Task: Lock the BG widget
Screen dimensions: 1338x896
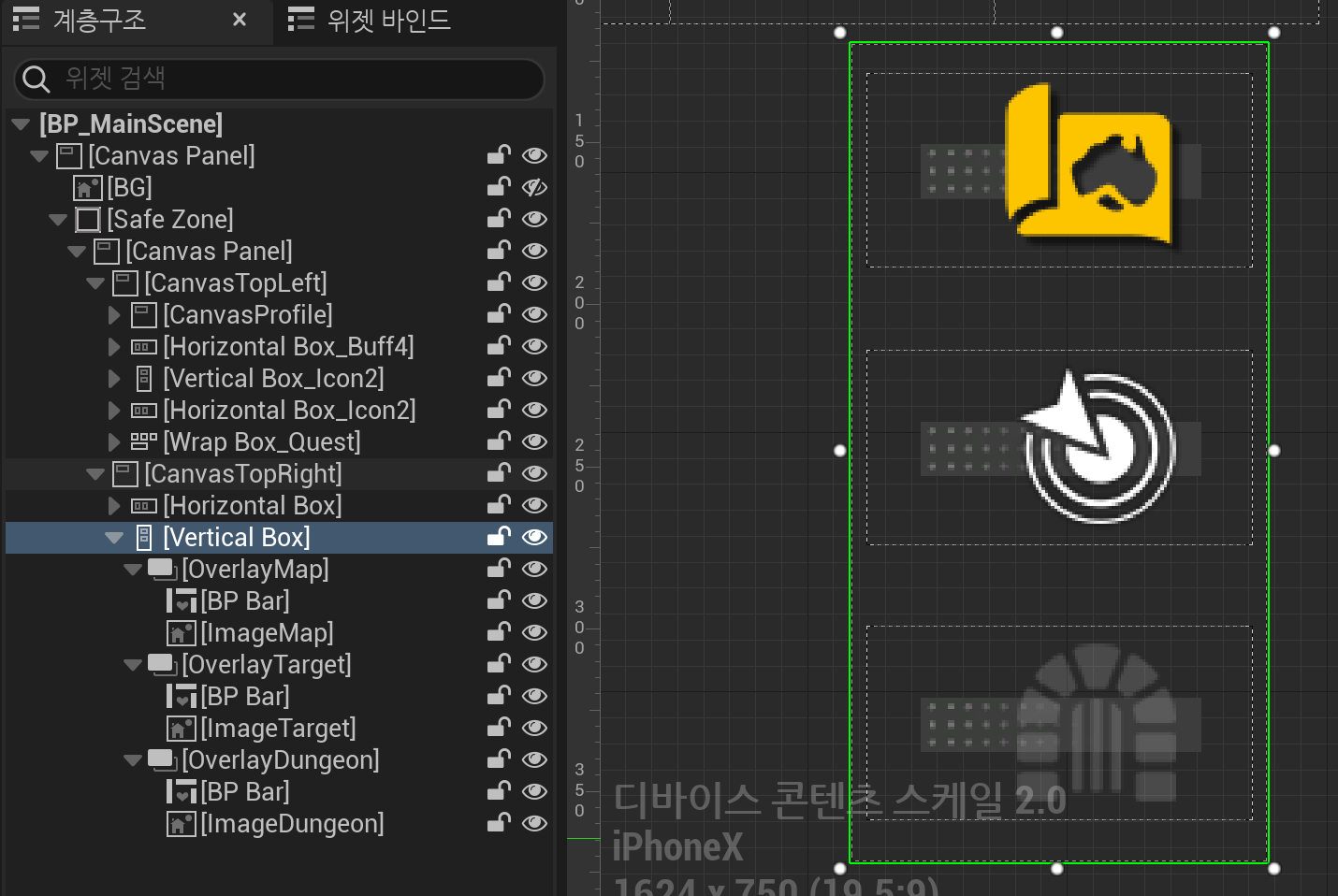Action: (499, 186)
